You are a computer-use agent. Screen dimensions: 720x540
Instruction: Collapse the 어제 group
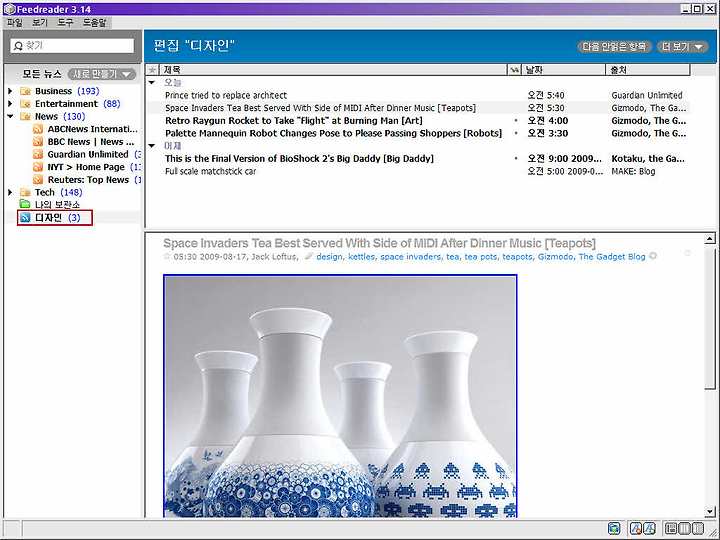pyautogui.click(x=152, y=146)
